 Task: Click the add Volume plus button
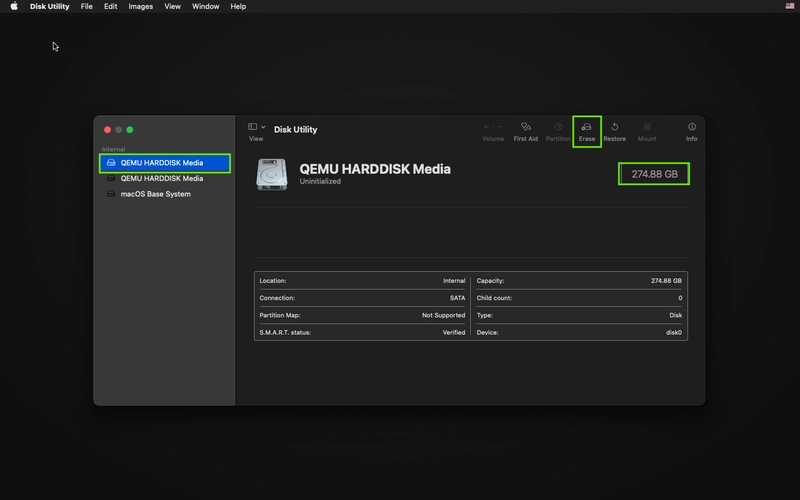click(486, 127)
